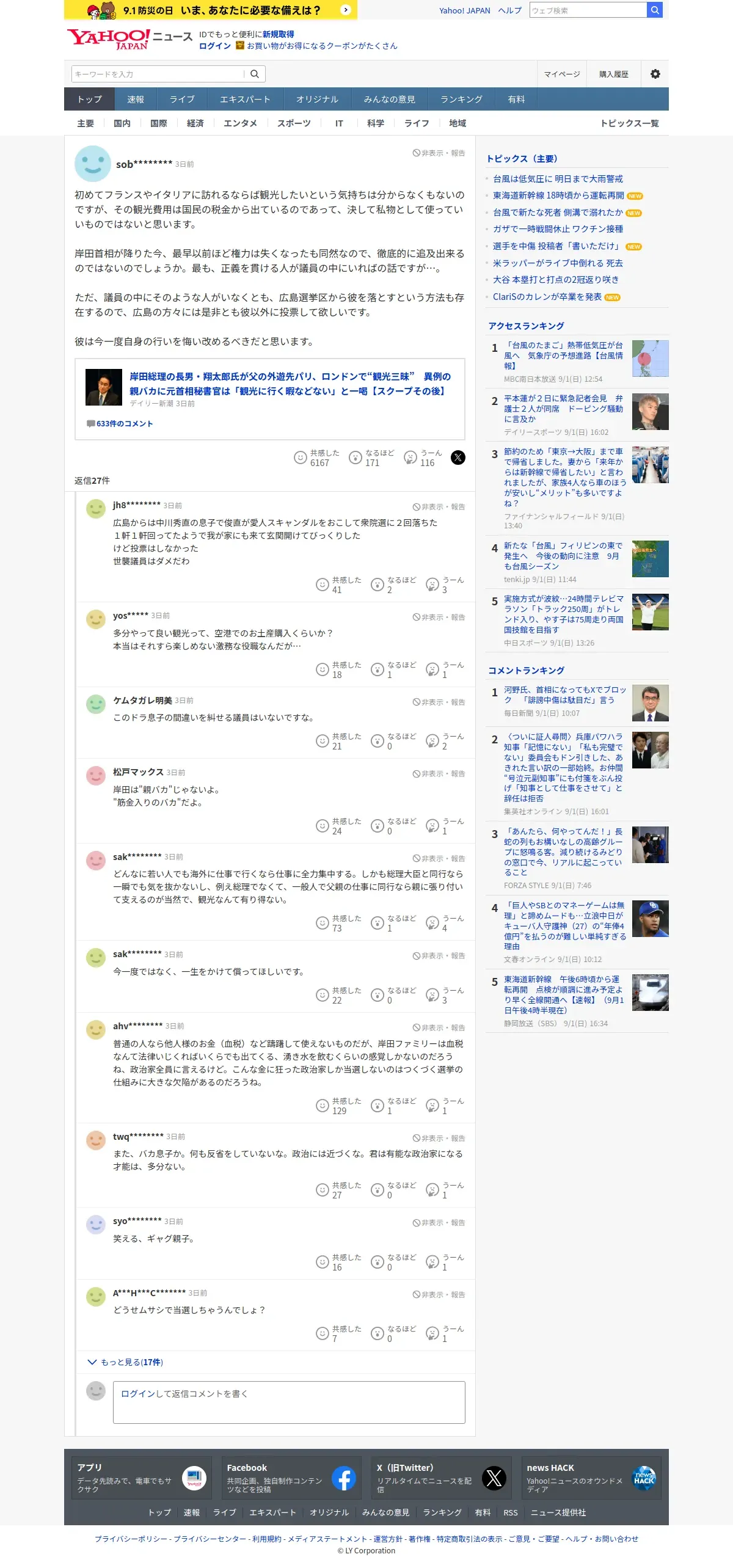Screen dimensions: 733x1568
Task: Click 共感した on ahv******** reply
Action: point(338,1106)
